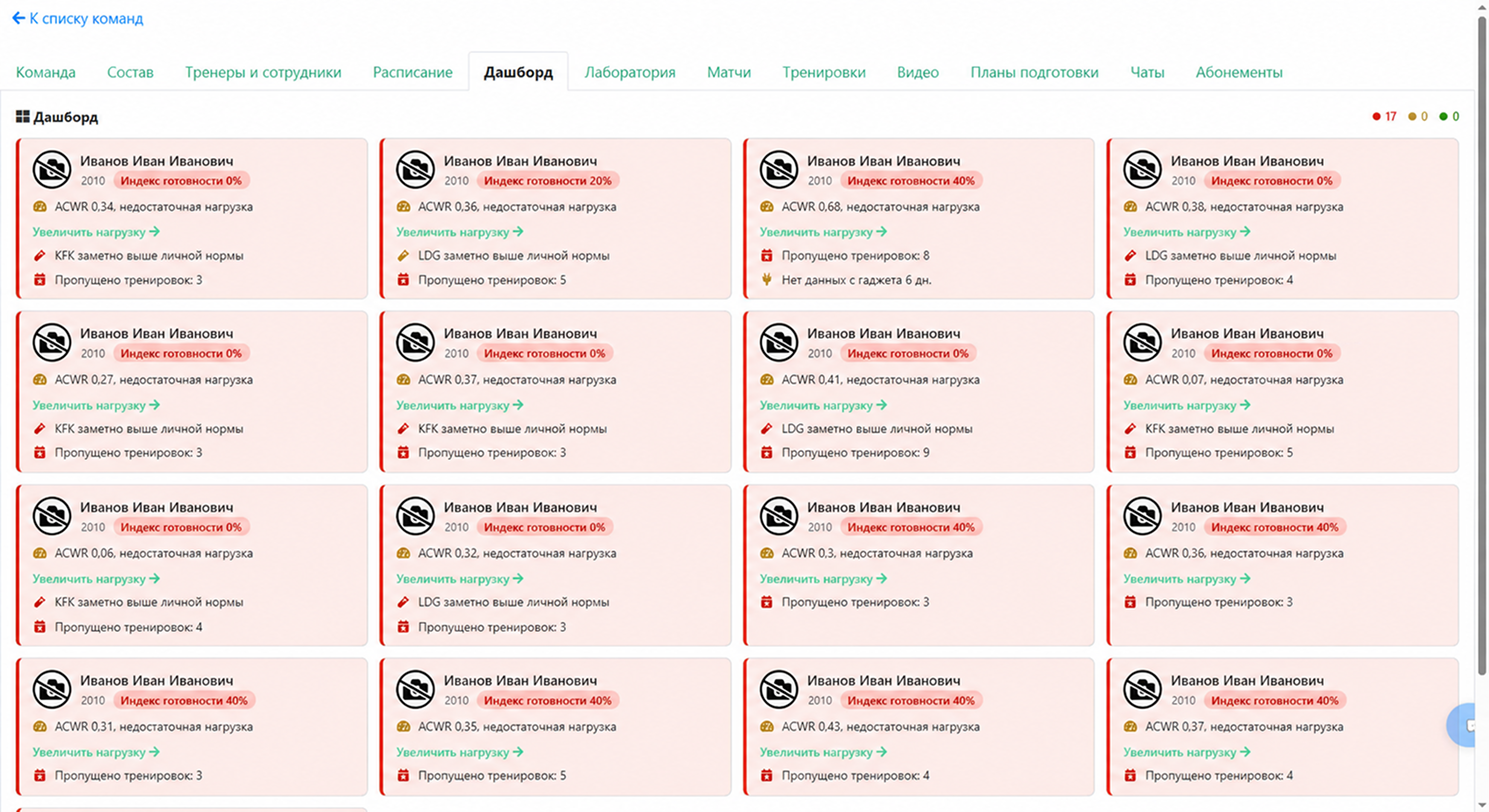
Task: Click the gauge icon beside ACWR 0,43
Action: [767, 727]
